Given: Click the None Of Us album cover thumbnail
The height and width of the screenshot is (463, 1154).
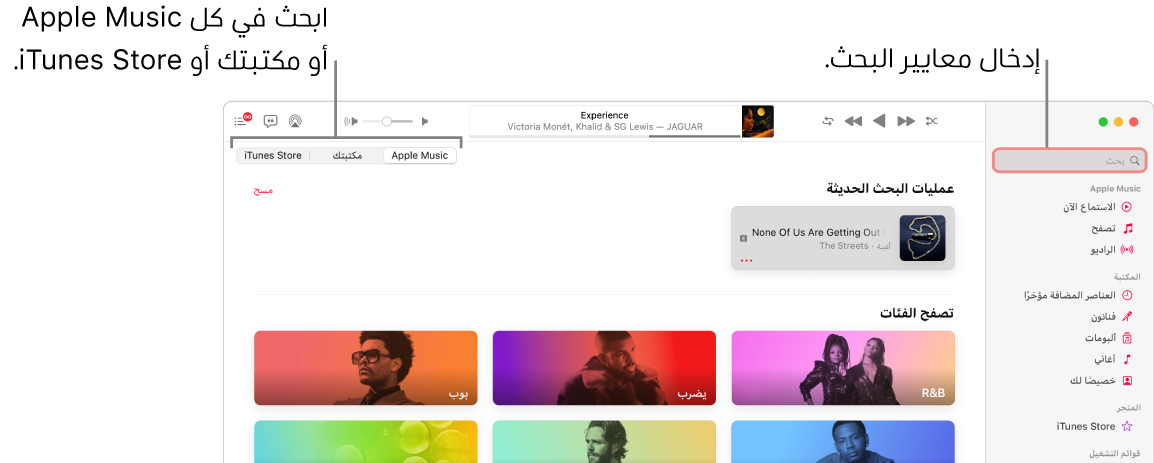Looking at the screenshot, I should [x=923, y=238].
